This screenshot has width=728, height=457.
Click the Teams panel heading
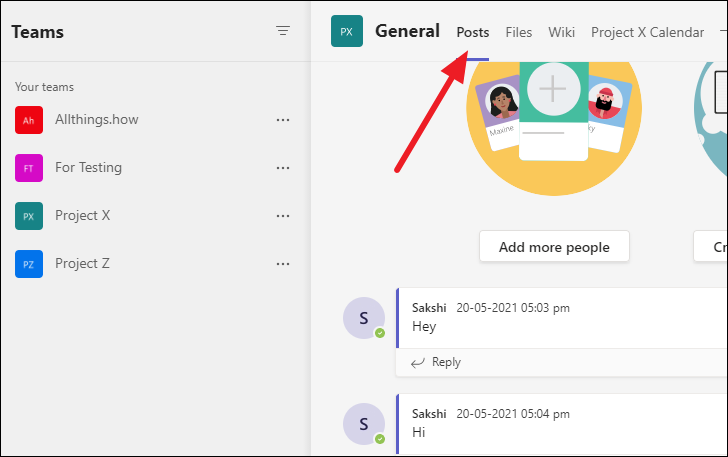(x=38, y=32)
